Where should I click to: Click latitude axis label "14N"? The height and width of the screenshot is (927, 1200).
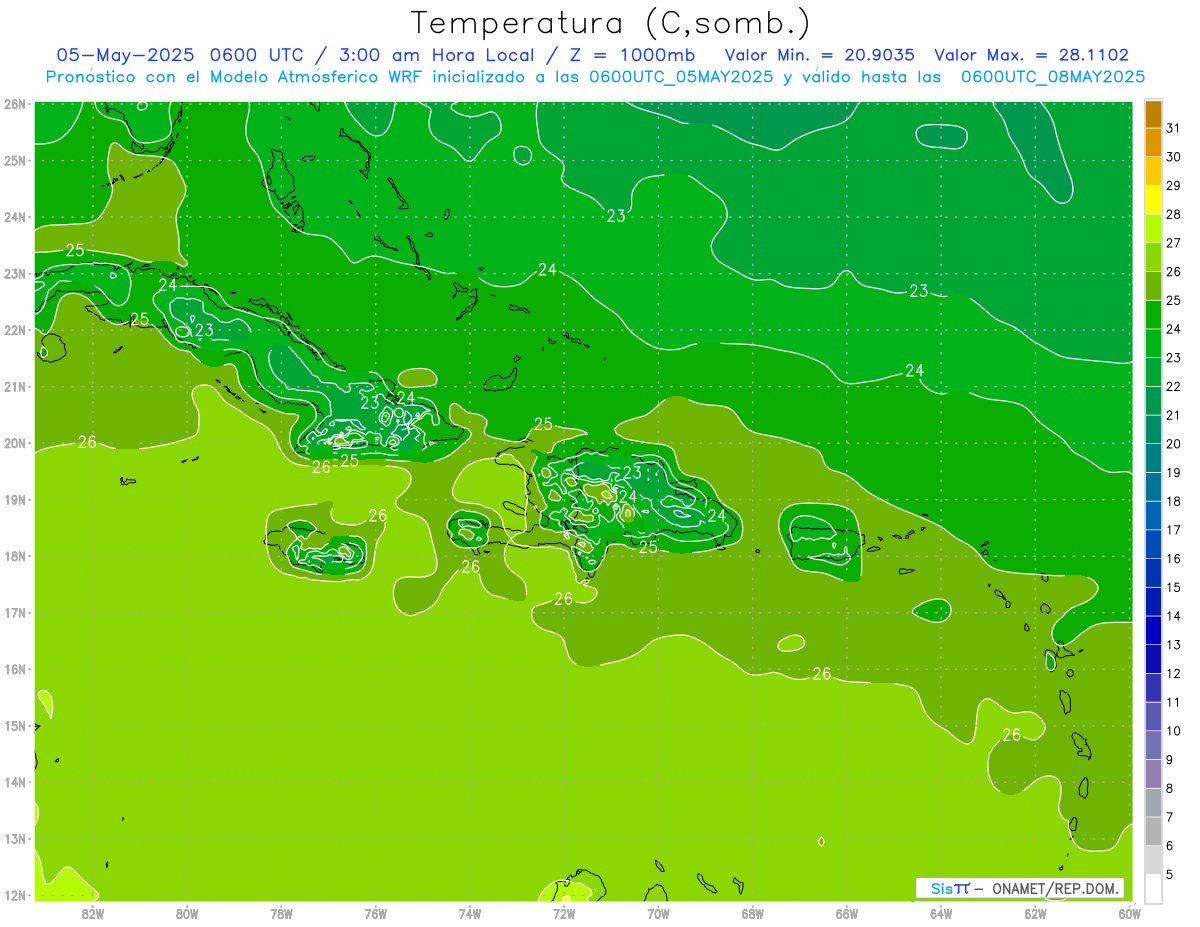15,782
